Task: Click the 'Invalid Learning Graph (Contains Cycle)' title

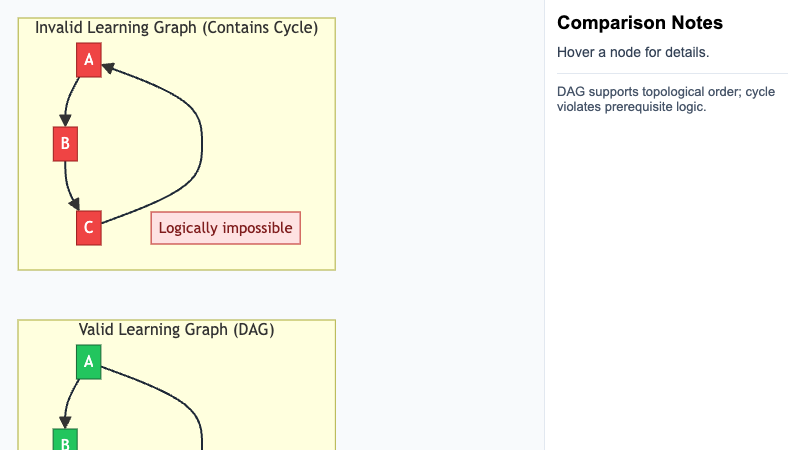Action: coord(177,28)
